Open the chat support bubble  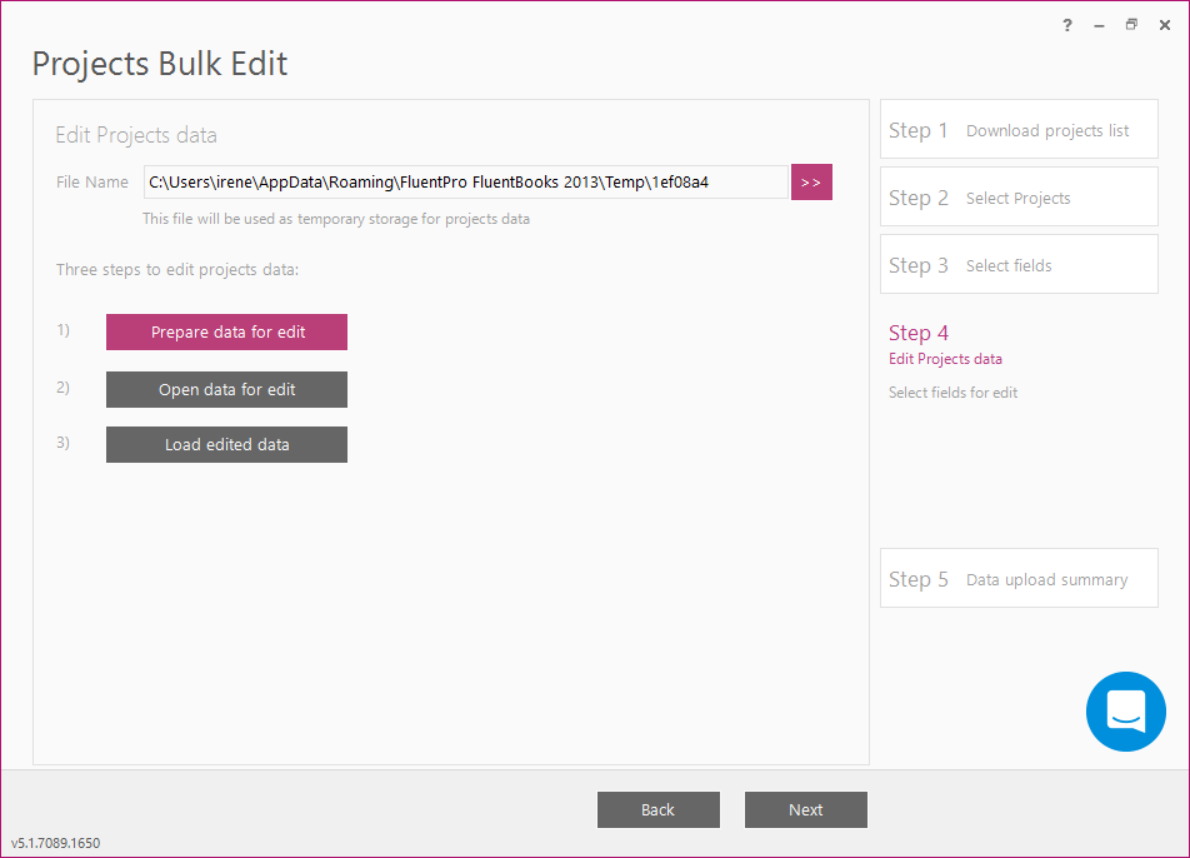pyautogui.click(x=1126, y=711)
